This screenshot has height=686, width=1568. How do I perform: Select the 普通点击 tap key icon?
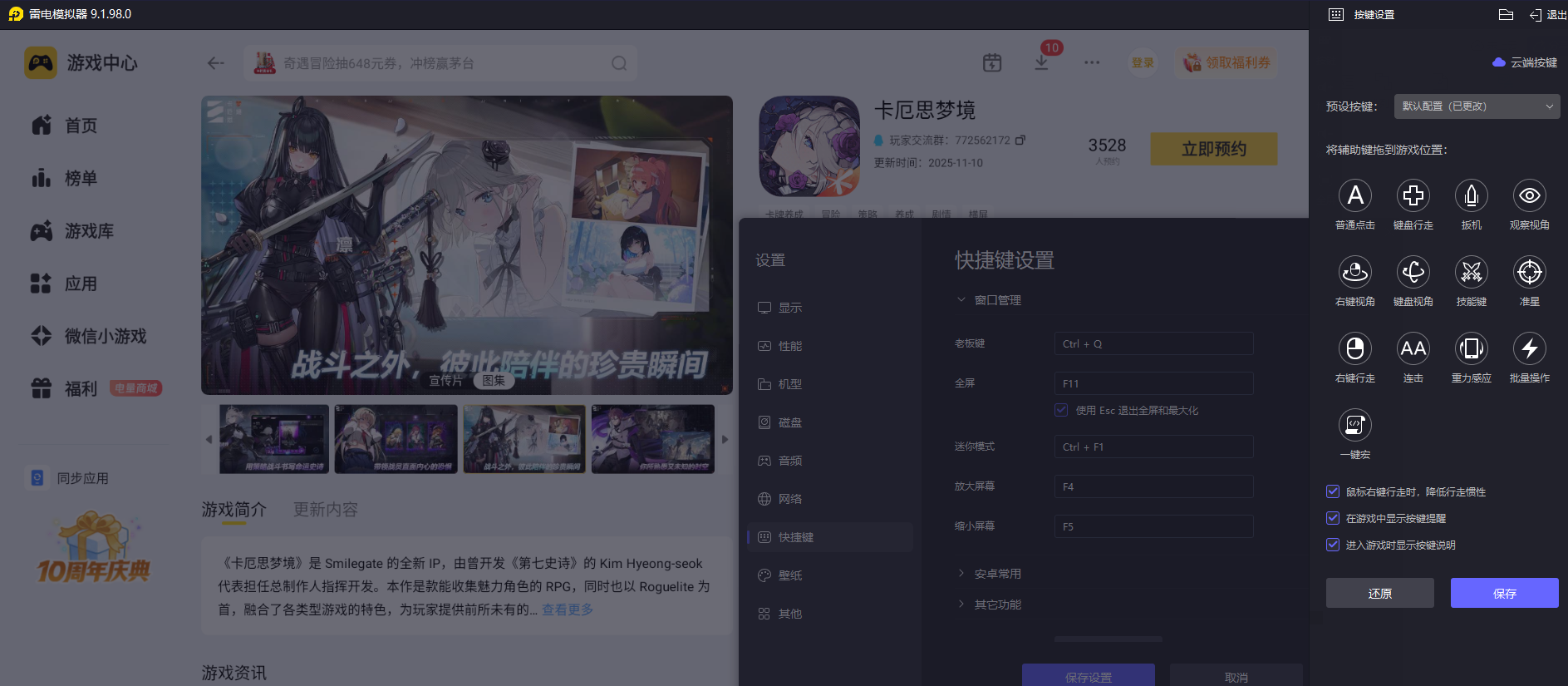point(1354,196)
